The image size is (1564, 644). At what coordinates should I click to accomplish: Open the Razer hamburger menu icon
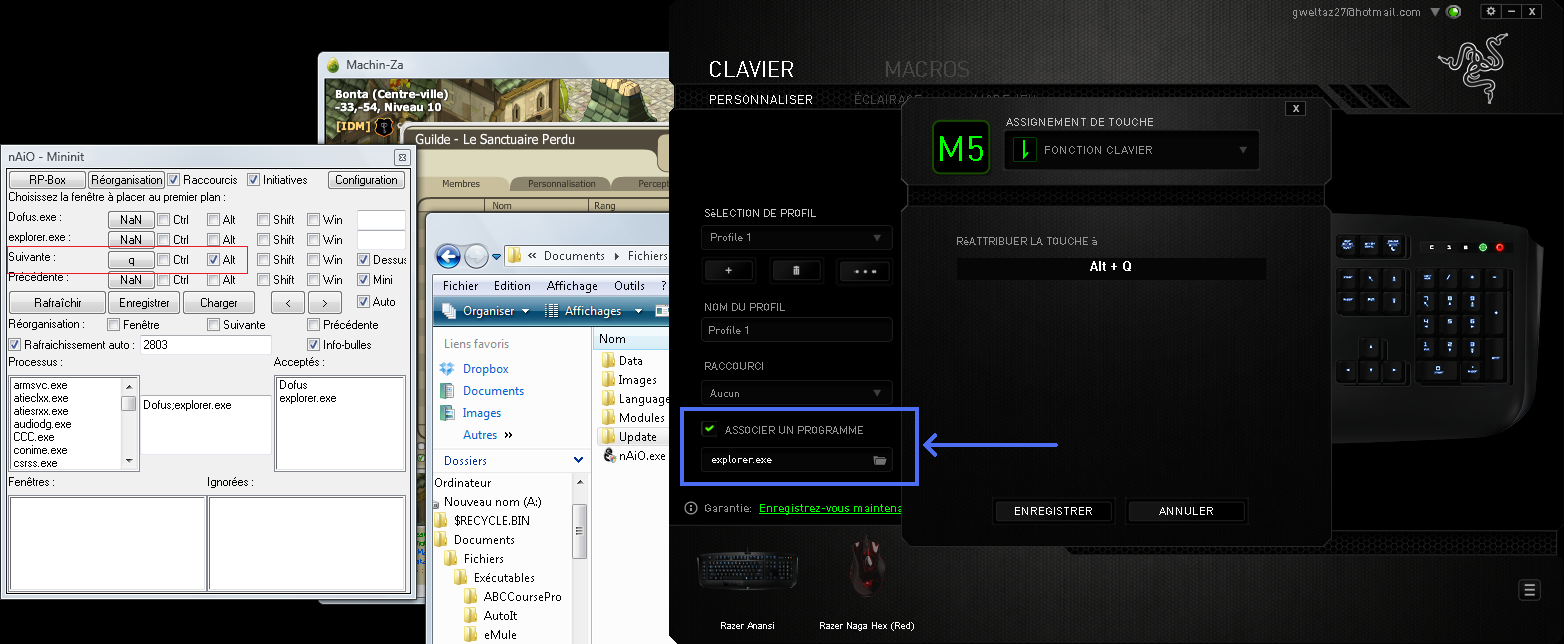tap(1529, 590)
